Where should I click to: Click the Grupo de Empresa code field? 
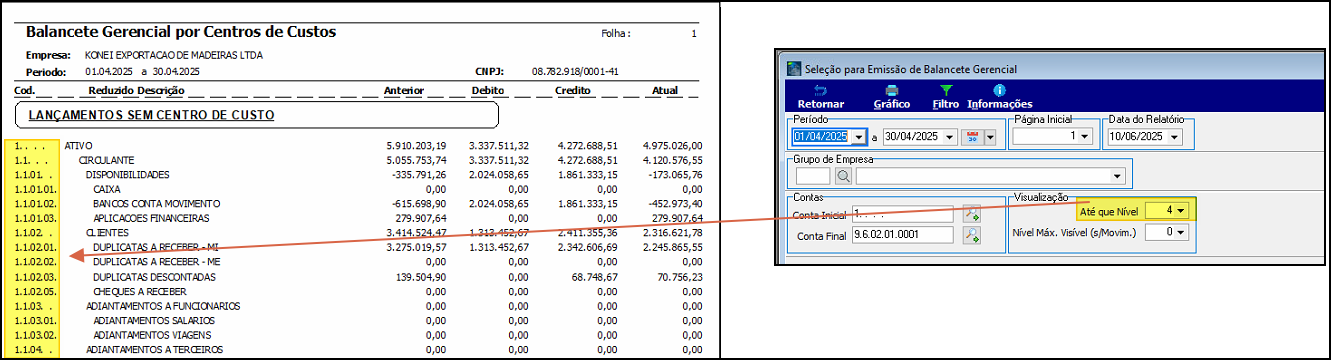pyautogui.click(x=813, y=176)
